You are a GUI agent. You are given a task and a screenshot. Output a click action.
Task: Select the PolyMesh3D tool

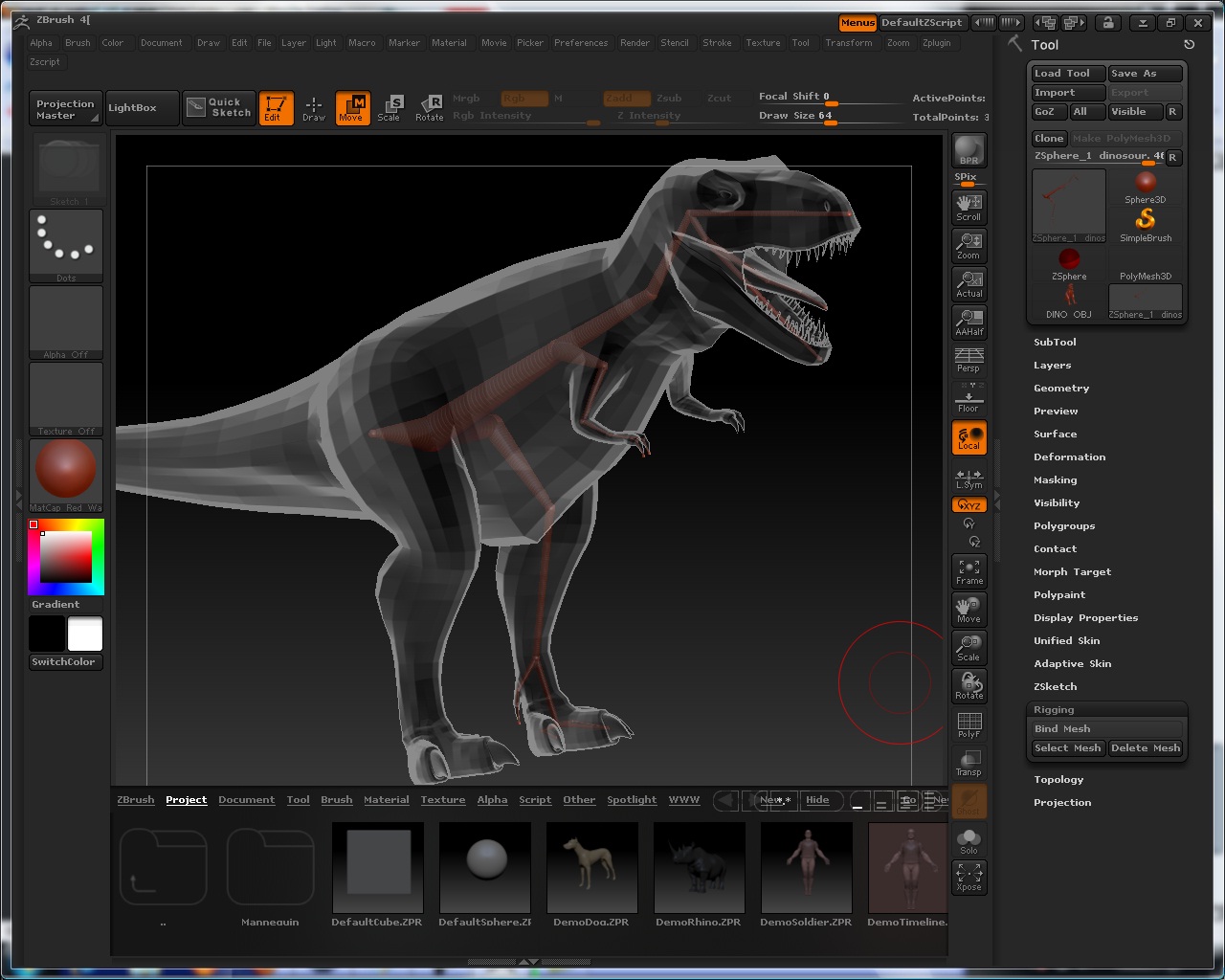[1145, 264]
